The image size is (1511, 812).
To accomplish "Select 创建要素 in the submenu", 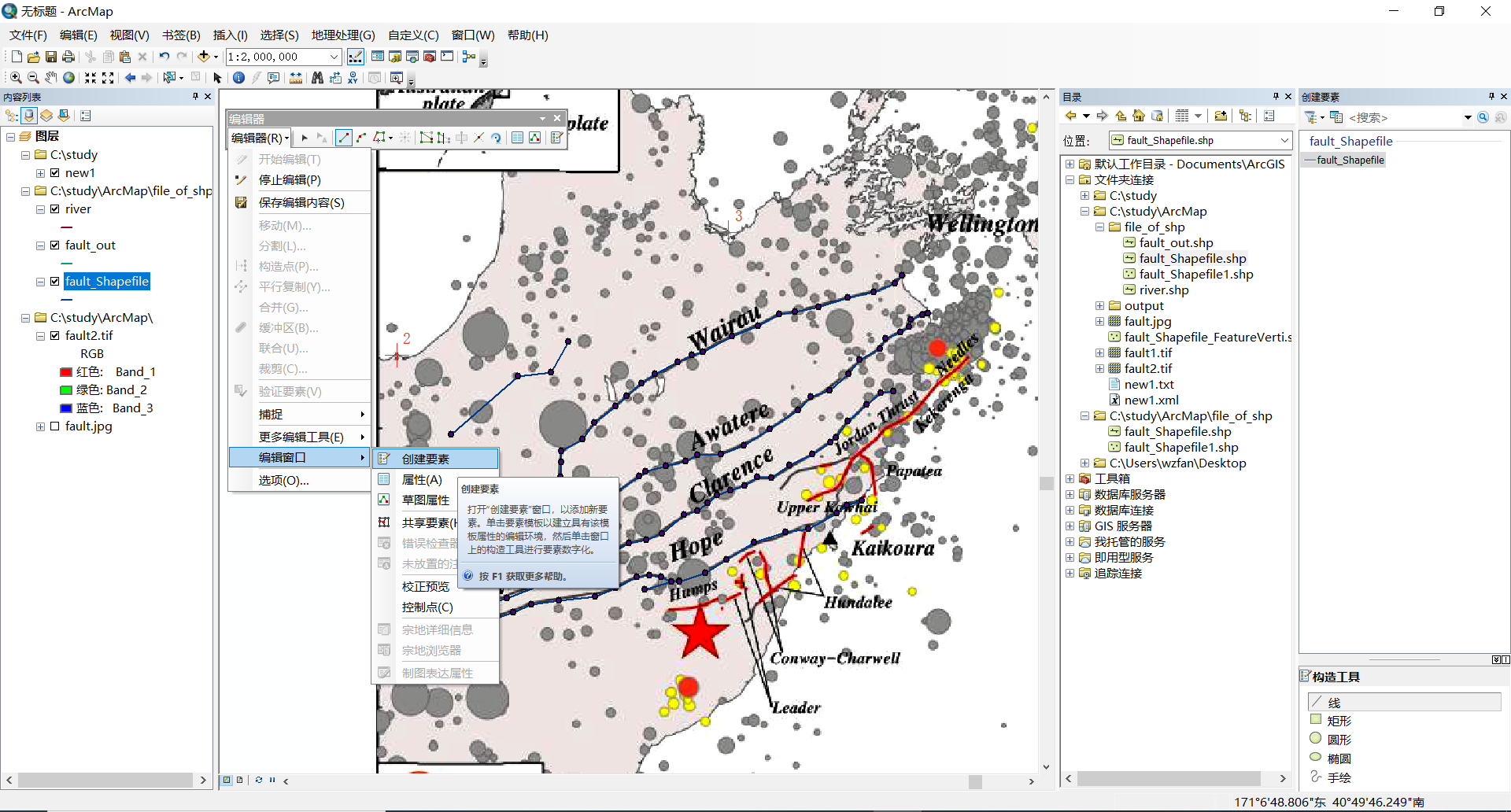I will [x=435, y=459].
